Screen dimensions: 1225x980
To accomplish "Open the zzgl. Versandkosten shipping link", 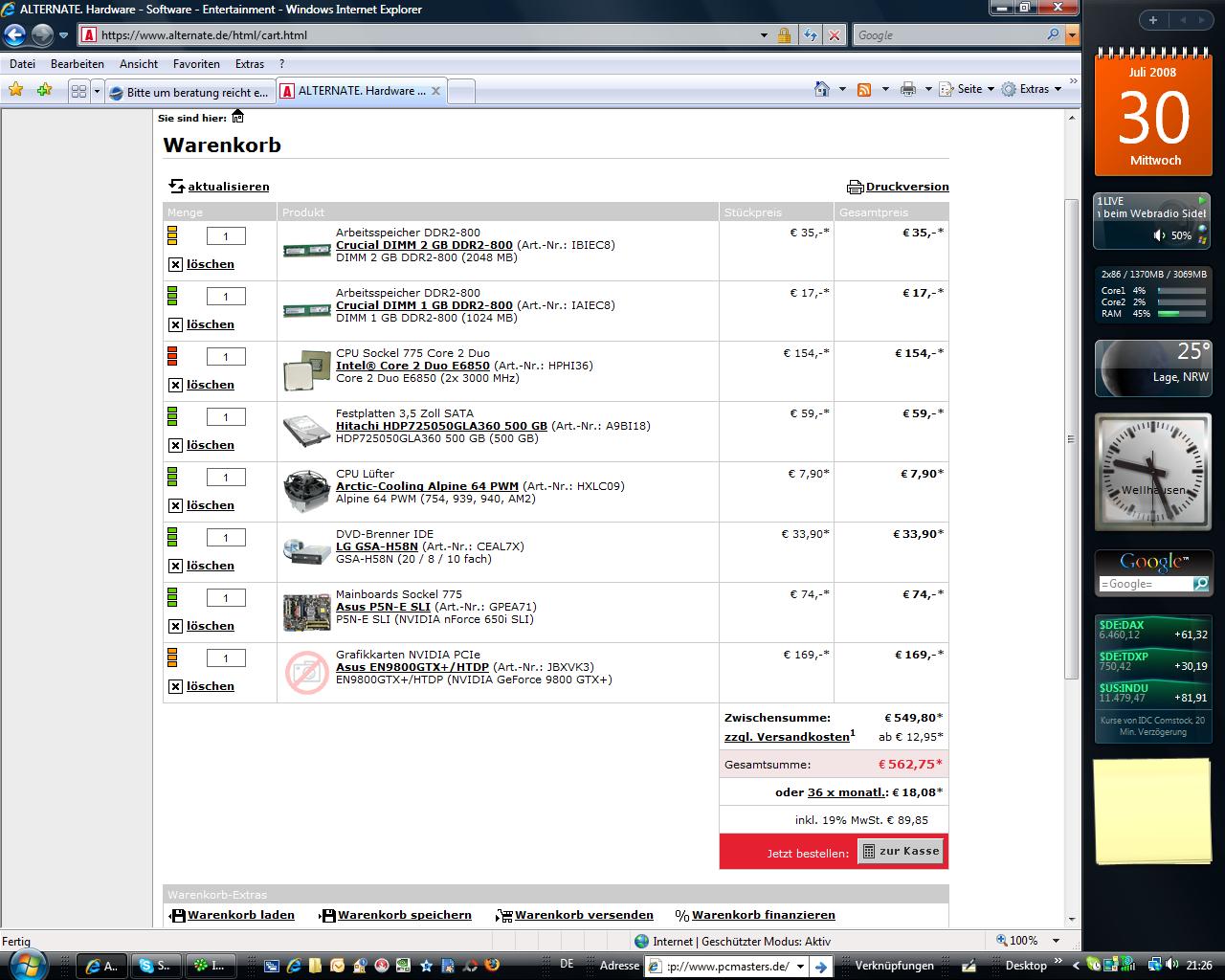I will point(787,737).
